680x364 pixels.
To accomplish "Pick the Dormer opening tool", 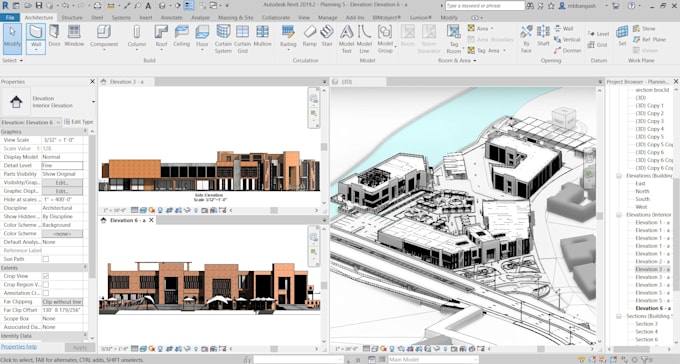I will (x=567, y=50).
